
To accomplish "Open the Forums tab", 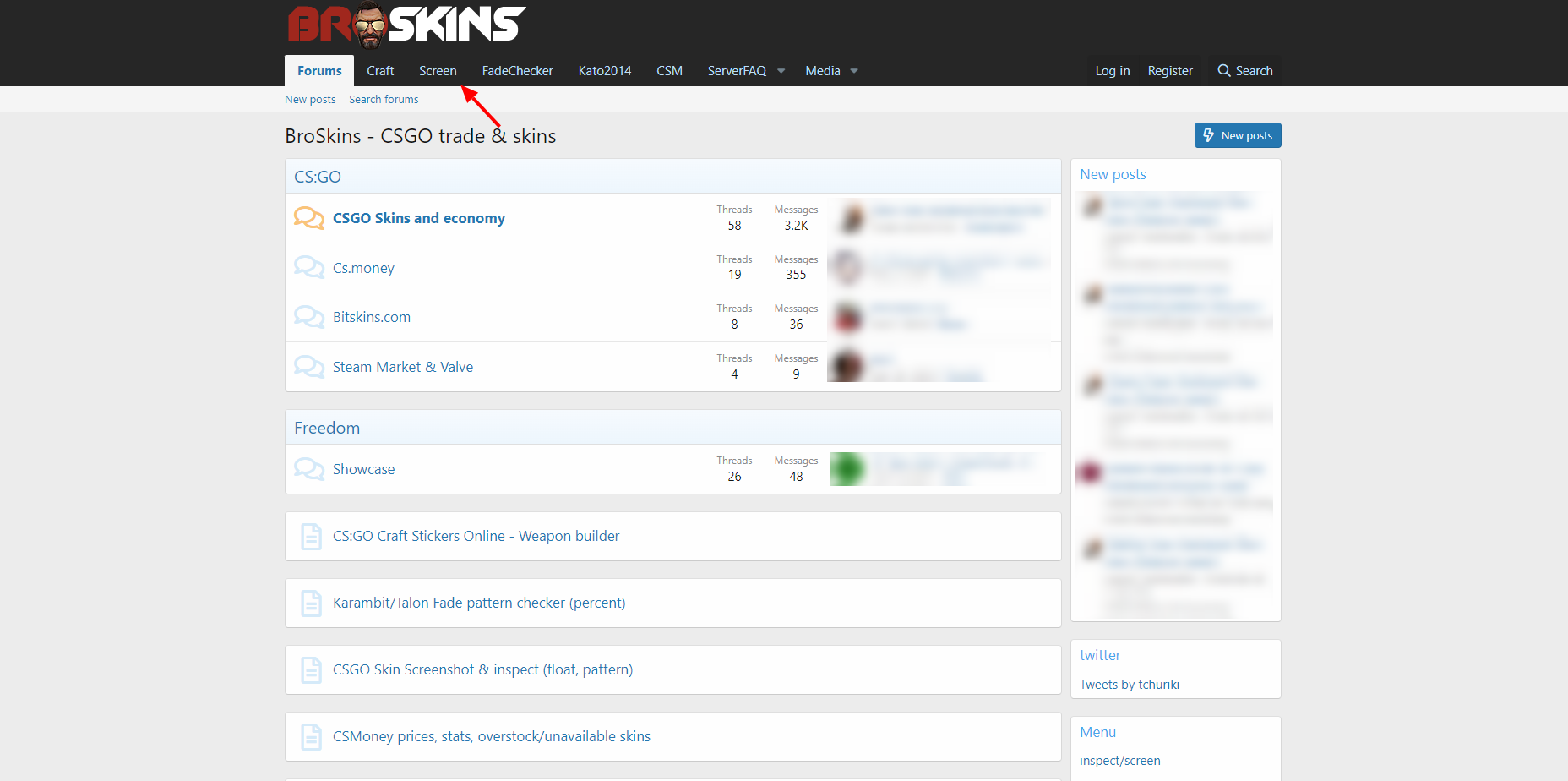I will (x=319, y=71).
